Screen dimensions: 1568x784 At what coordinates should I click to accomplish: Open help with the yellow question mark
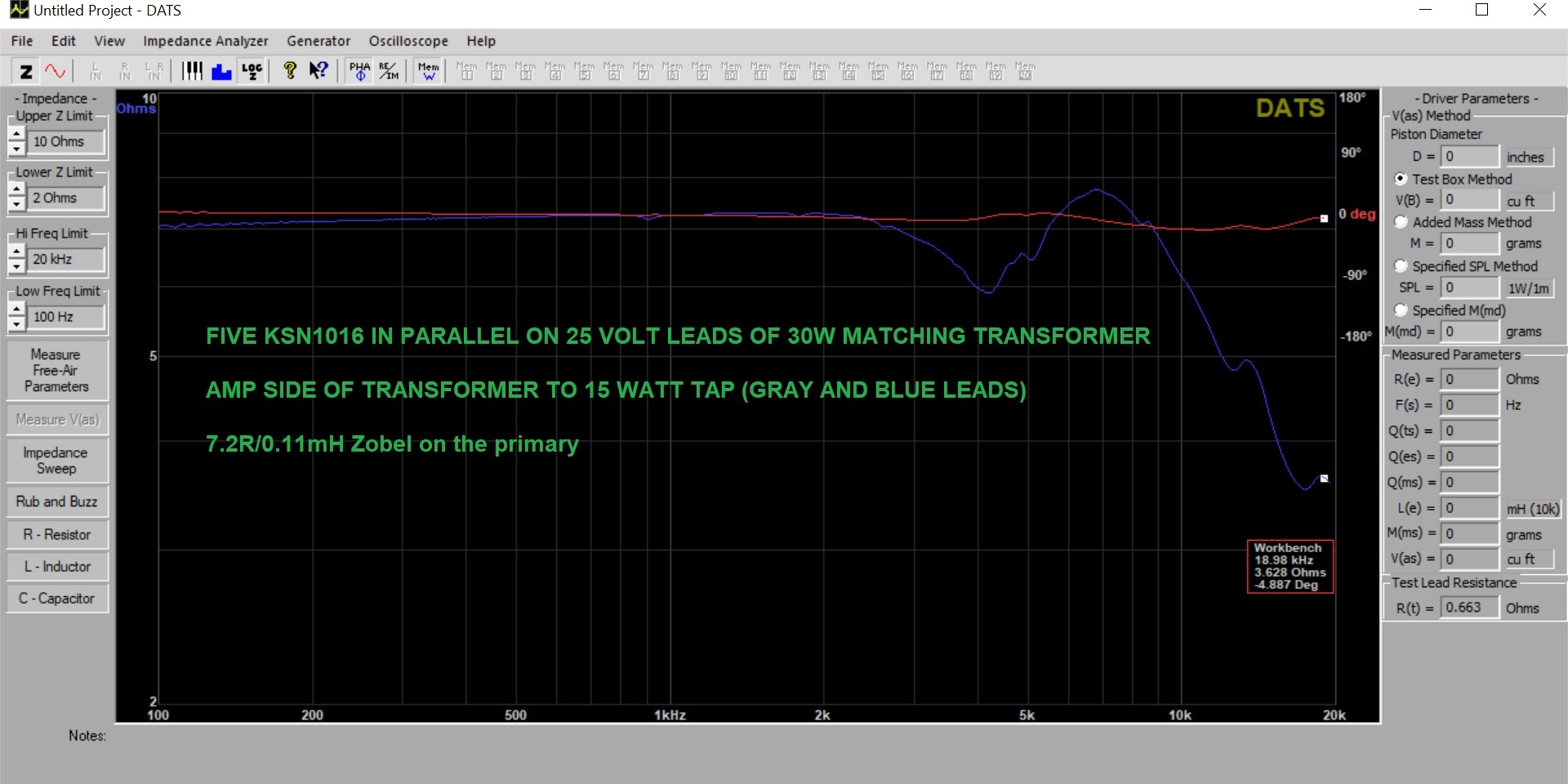click(289, 71)
